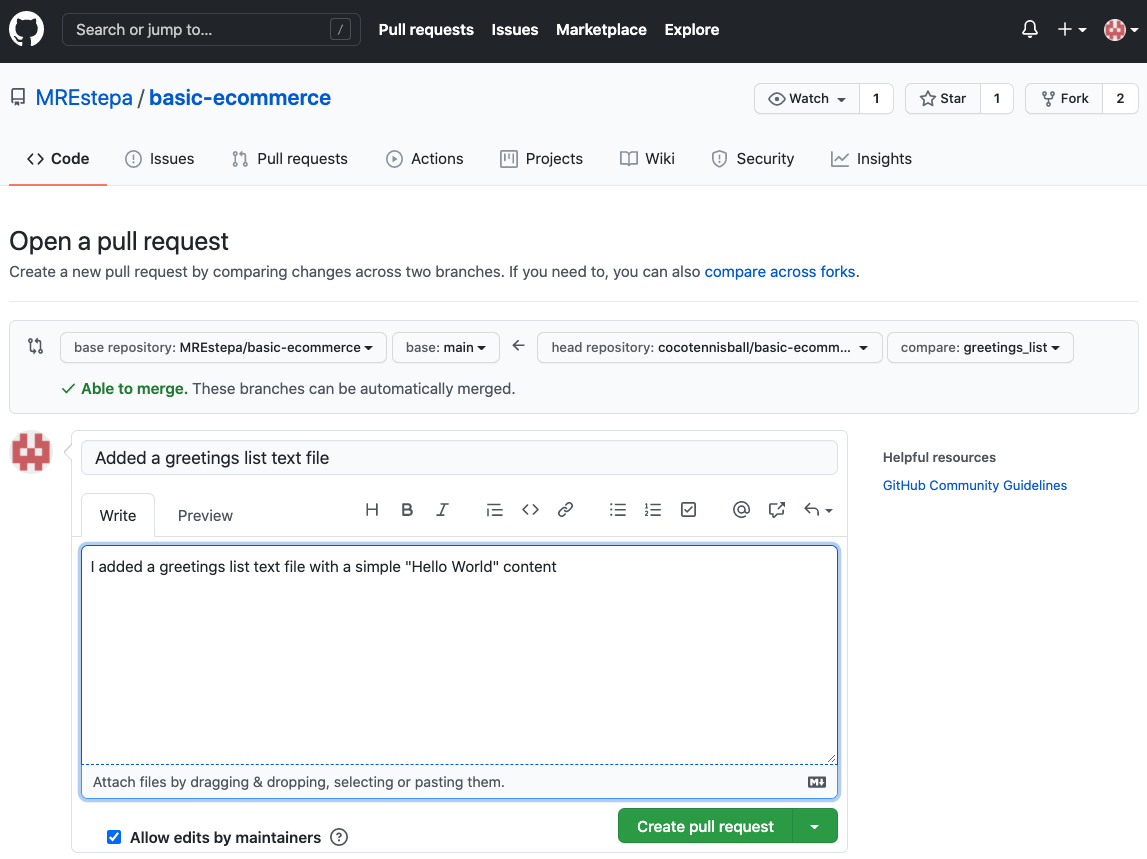Open the notifications bell
Image resolution: width=1147 pixels, height=859 pixels.
pos(1030,29)
